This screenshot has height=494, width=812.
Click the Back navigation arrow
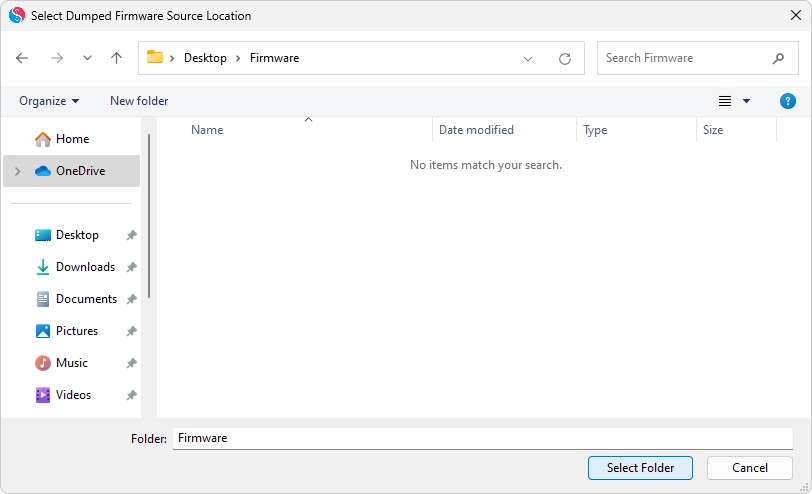pos(22,58)
